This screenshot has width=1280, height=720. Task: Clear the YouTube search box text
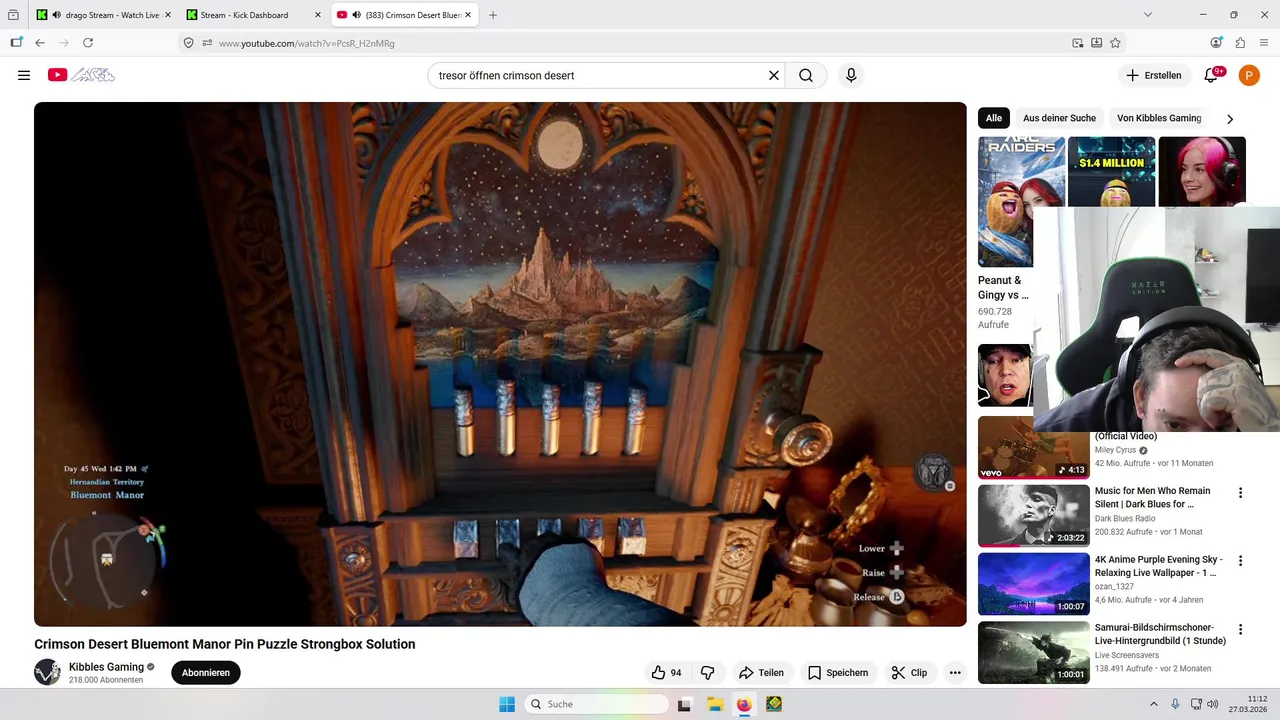pyautogui.click(x=773, y=75)
